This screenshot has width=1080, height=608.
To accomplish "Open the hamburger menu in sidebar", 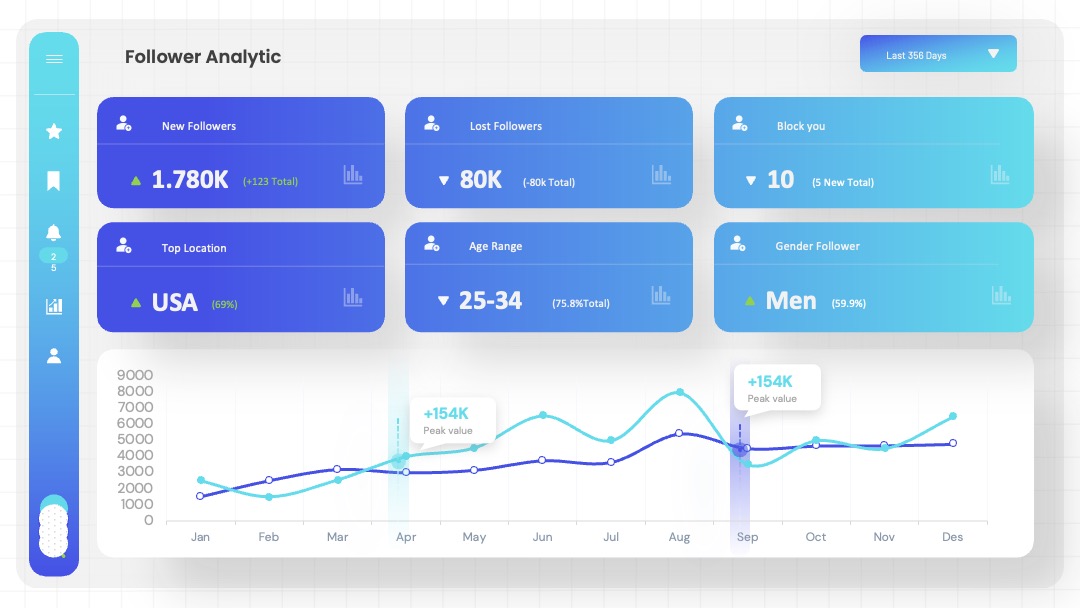I will coord(54,59).
